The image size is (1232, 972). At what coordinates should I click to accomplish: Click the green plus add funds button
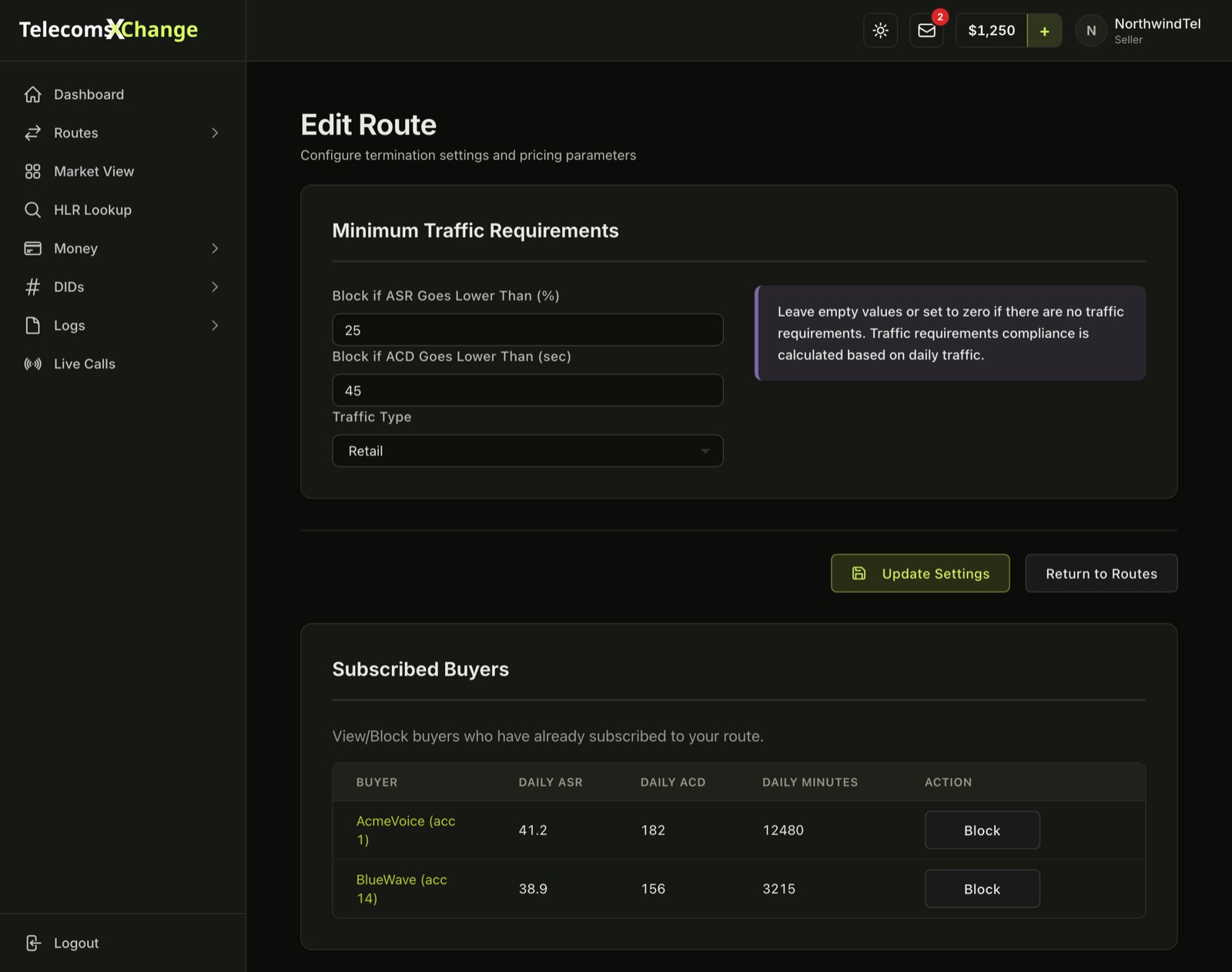pyautogui.click(x=1044, y=31)
